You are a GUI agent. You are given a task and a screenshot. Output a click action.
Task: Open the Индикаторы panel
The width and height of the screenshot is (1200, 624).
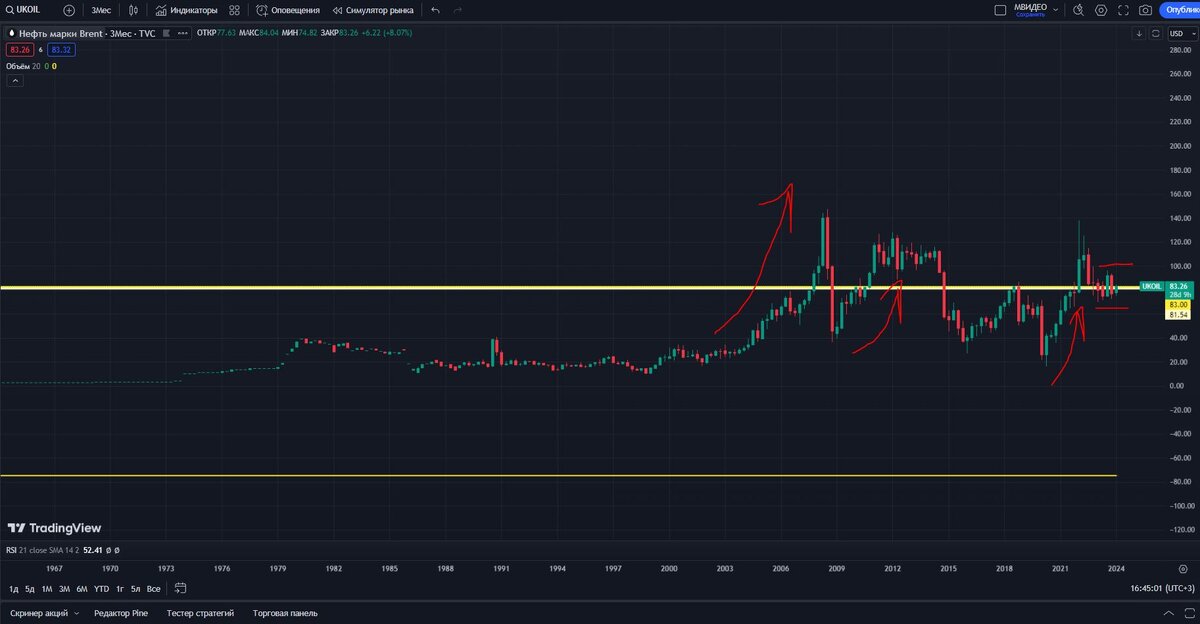coord(188,10)
